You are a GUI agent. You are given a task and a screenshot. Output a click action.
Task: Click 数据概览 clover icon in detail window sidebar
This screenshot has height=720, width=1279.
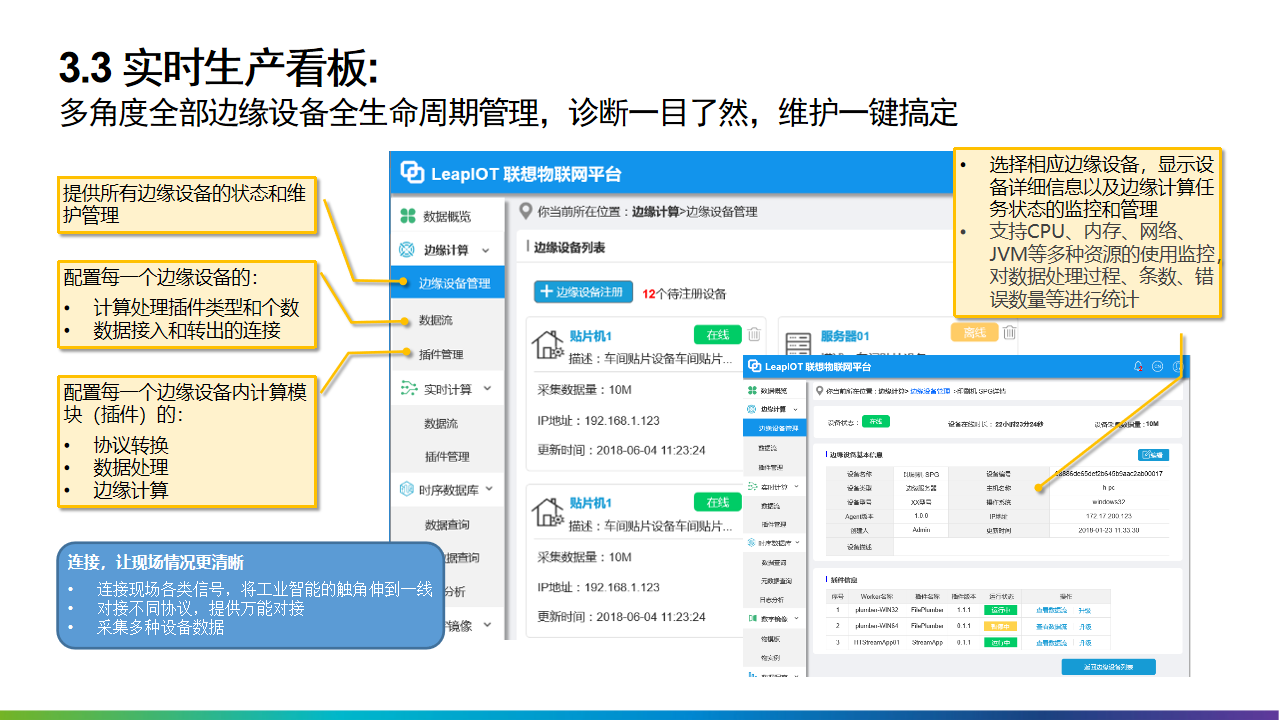pyautogui.click(x=752, y=391)
